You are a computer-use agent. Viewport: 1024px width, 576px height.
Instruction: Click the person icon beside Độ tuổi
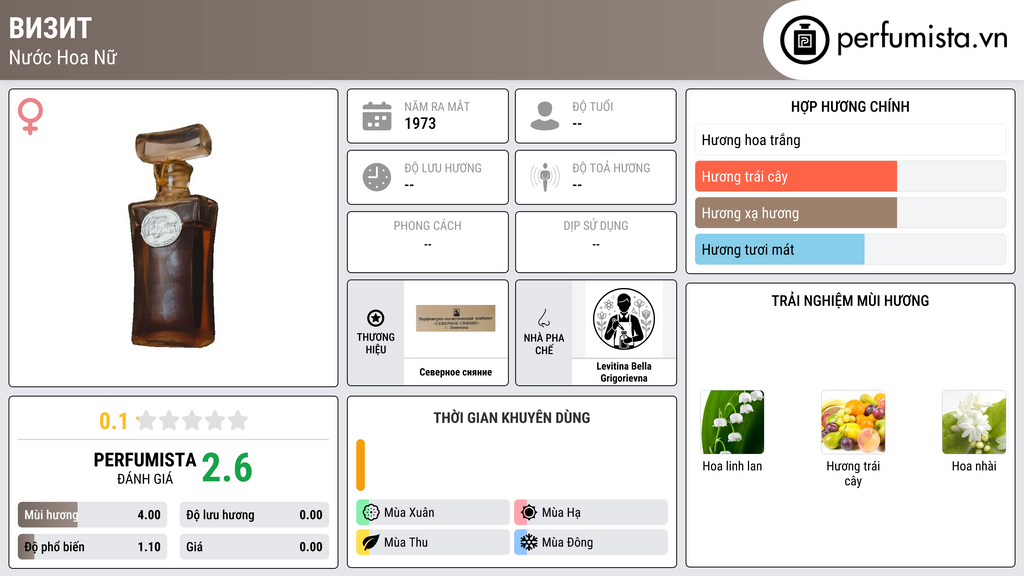[545, 116]
